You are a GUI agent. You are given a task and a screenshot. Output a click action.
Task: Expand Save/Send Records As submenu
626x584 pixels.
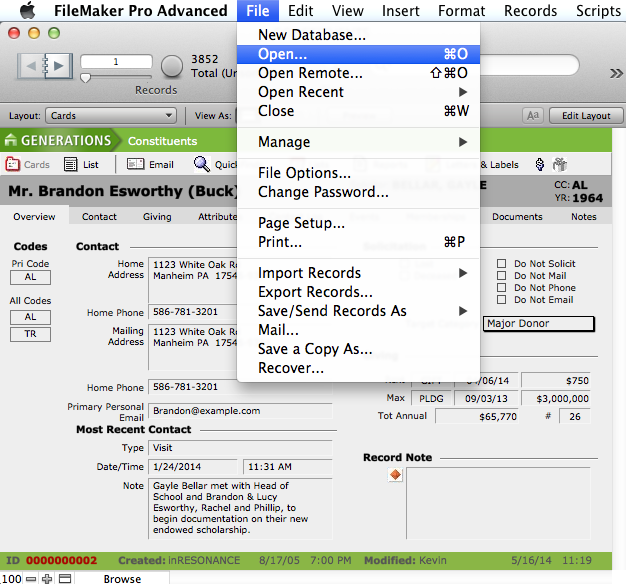tap(358, 311)
